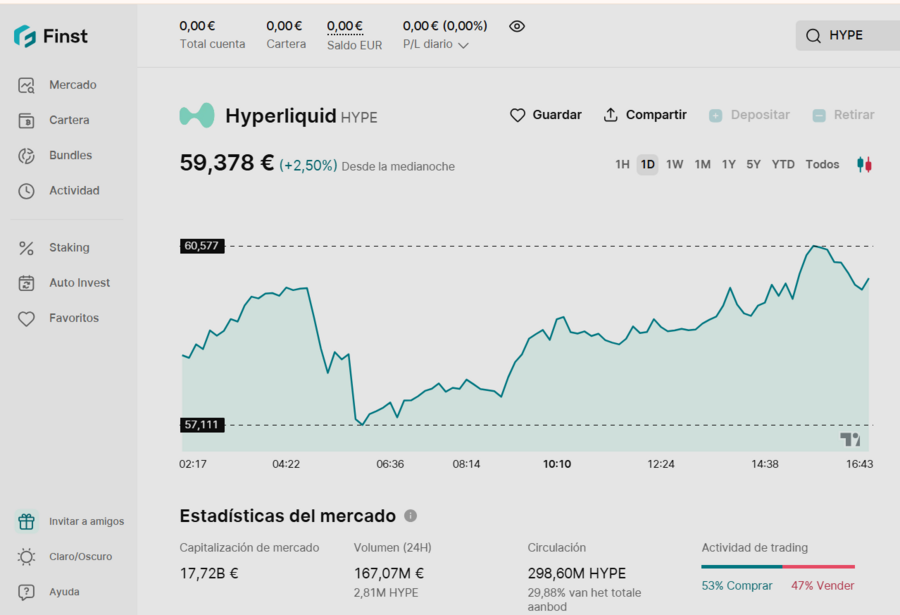Click the Finst logo icon

click(x=25, y=36)
